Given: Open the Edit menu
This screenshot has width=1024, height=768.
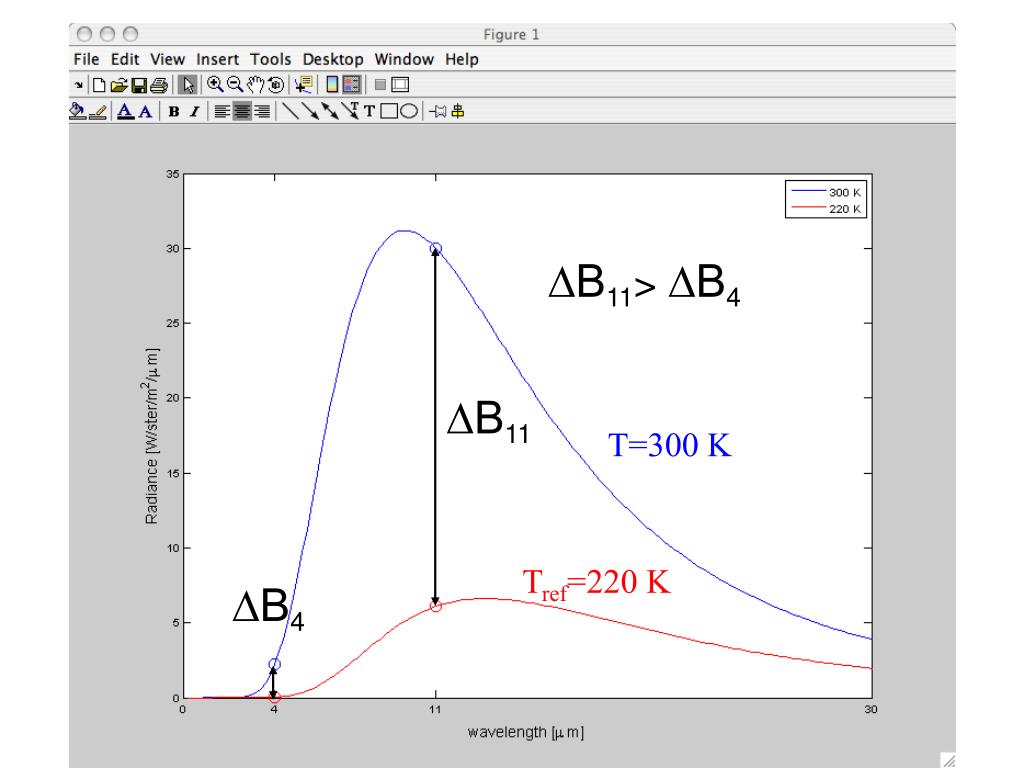Looking at the screenshot, I should 125,59.
